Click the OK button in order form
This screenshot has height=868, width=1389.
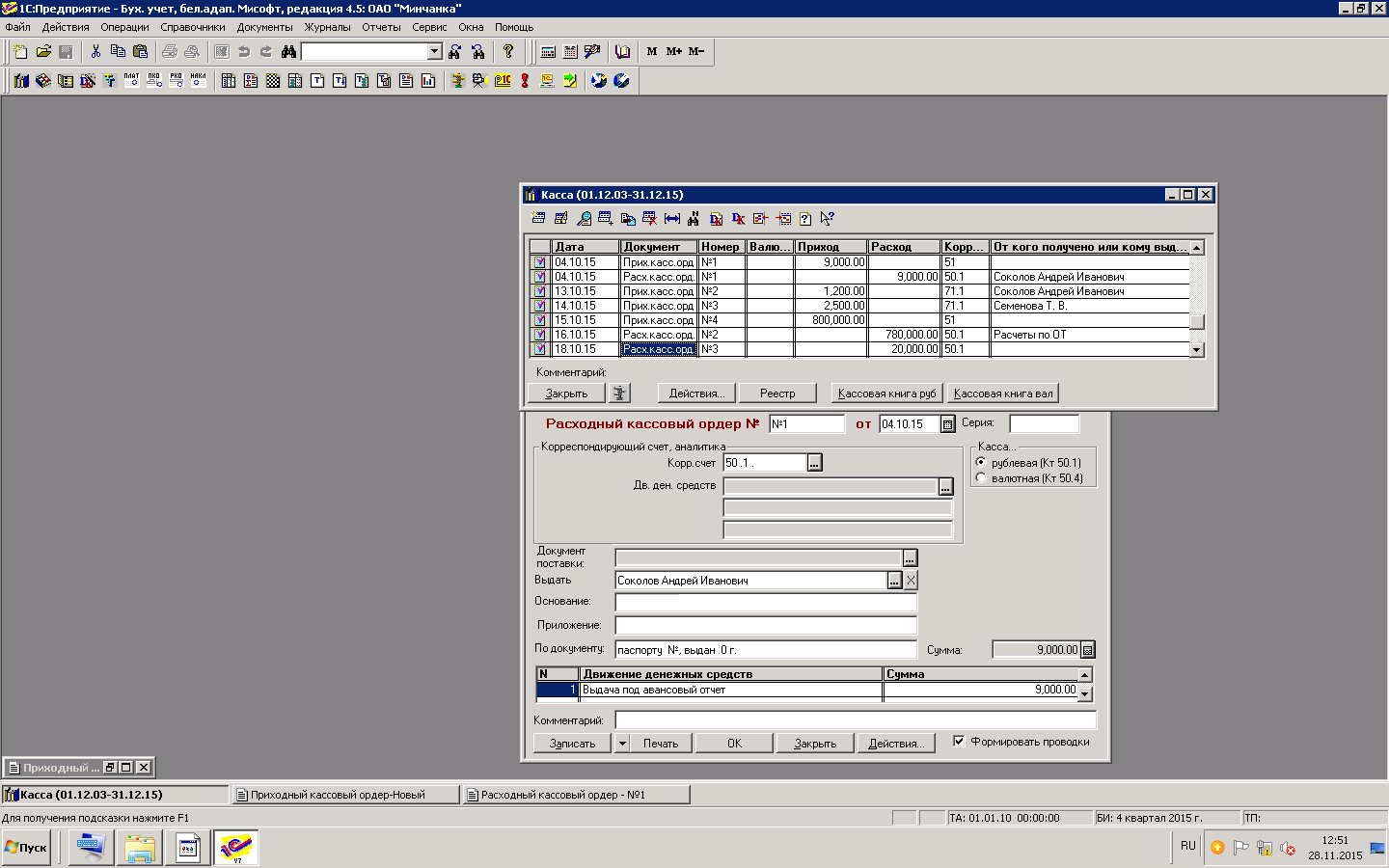point(734,744)
